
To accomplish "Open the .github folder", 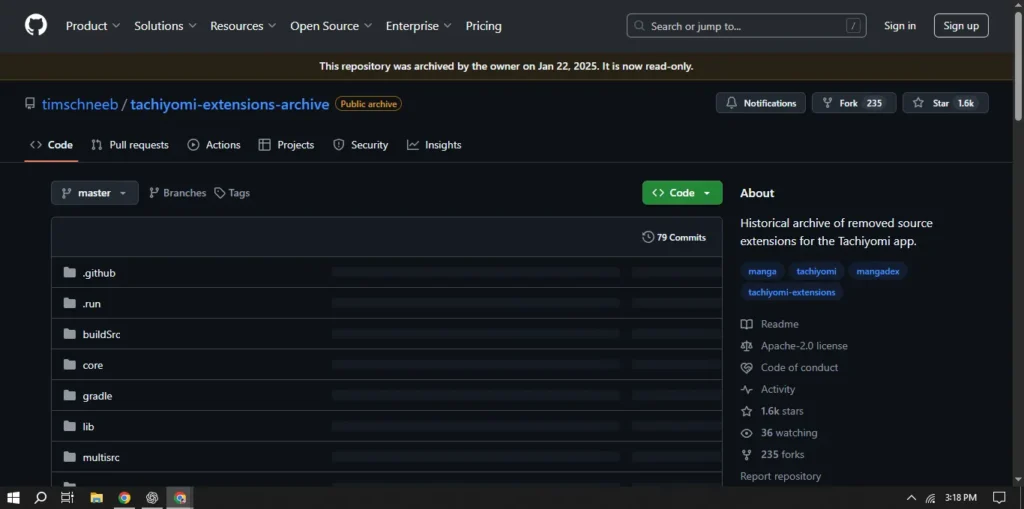I will tap(98, 273).
